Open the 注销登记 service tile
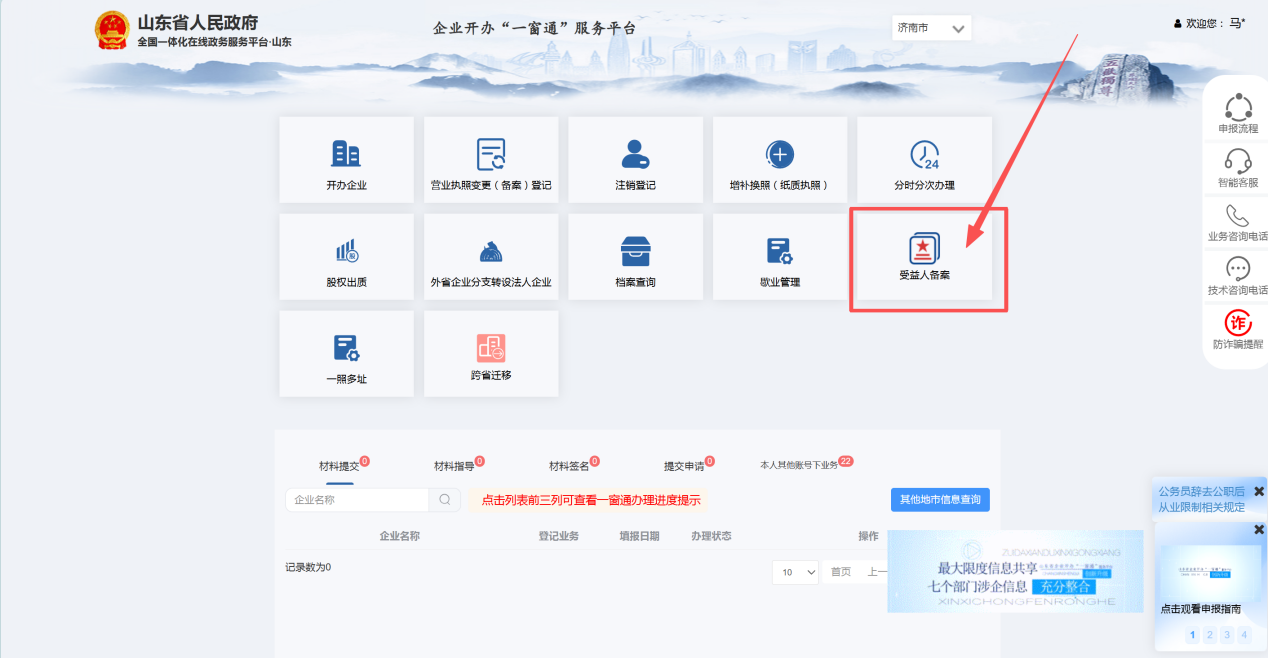1268x658 pixels. [635, 155]
